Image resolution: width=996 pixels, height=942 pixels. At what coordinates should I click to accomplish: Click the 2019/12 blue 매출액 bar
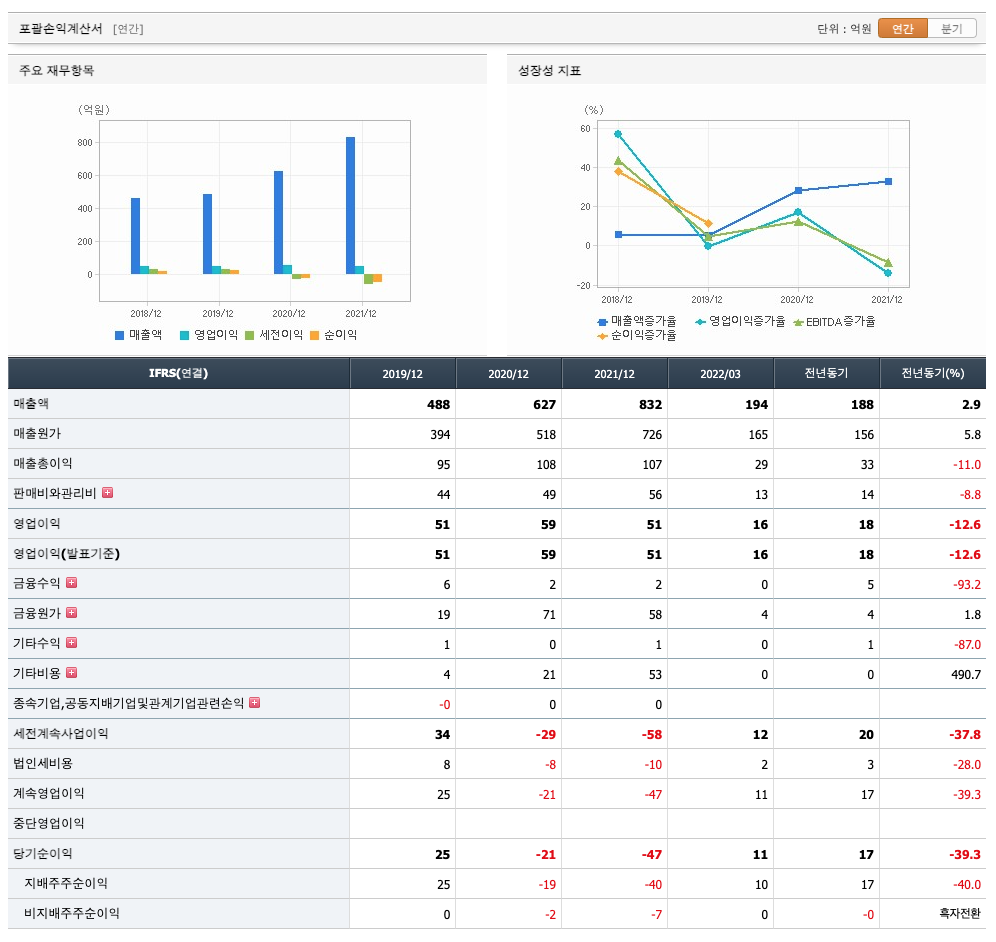click(207, 234)
